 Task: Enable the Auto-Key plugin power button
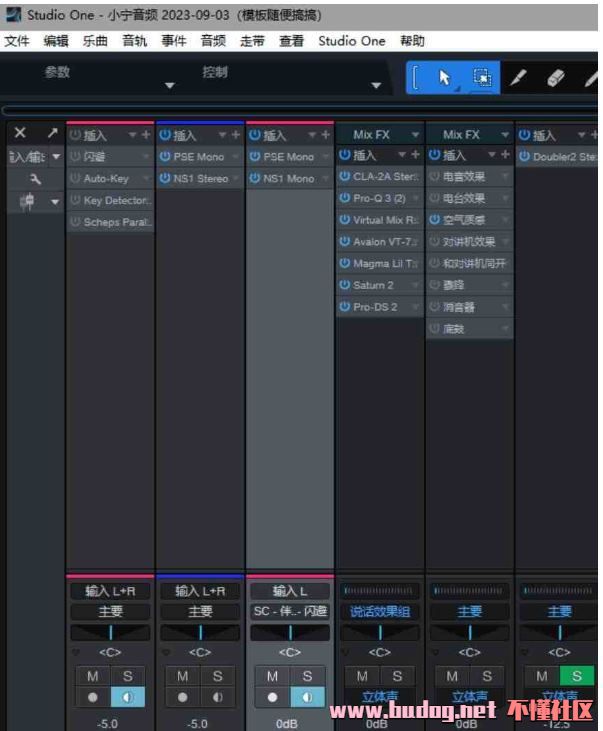click(75, 178)
